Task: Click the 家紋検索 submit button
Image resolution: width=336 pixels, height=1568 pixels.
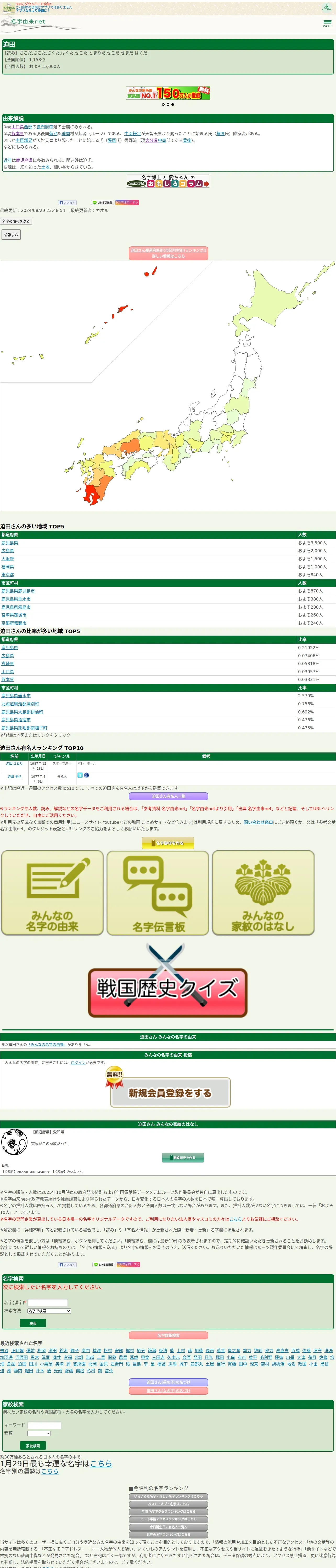Action: tap(33, 1446)
